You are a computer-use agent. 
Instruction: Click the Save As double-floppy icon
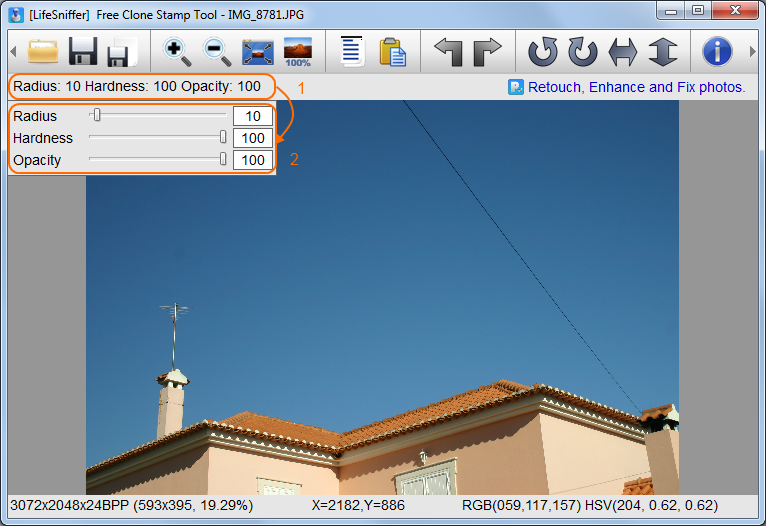click(x=122, y=52)
